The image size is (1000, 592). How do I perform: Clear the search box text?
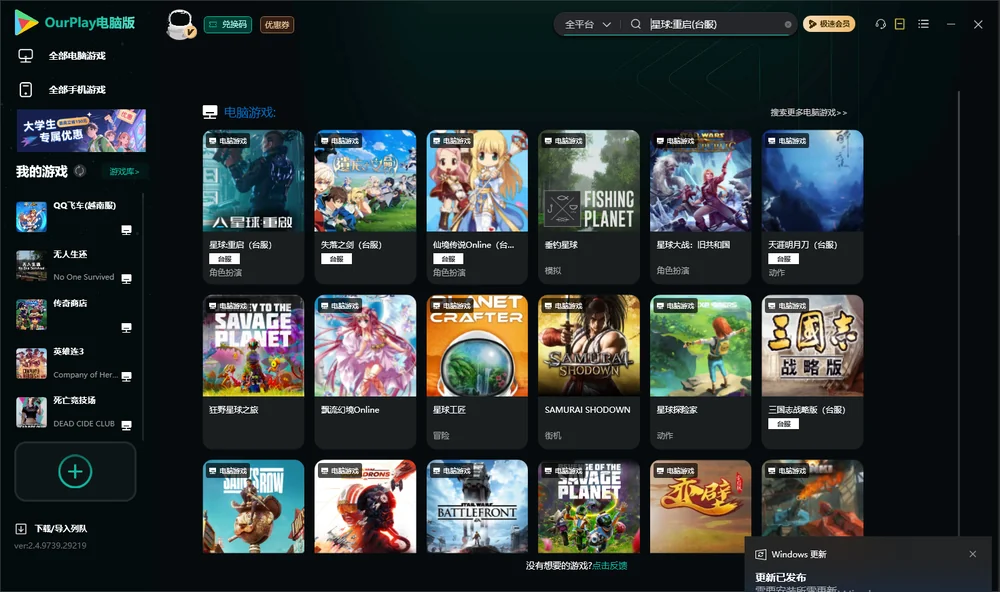[x=788, y=25]
